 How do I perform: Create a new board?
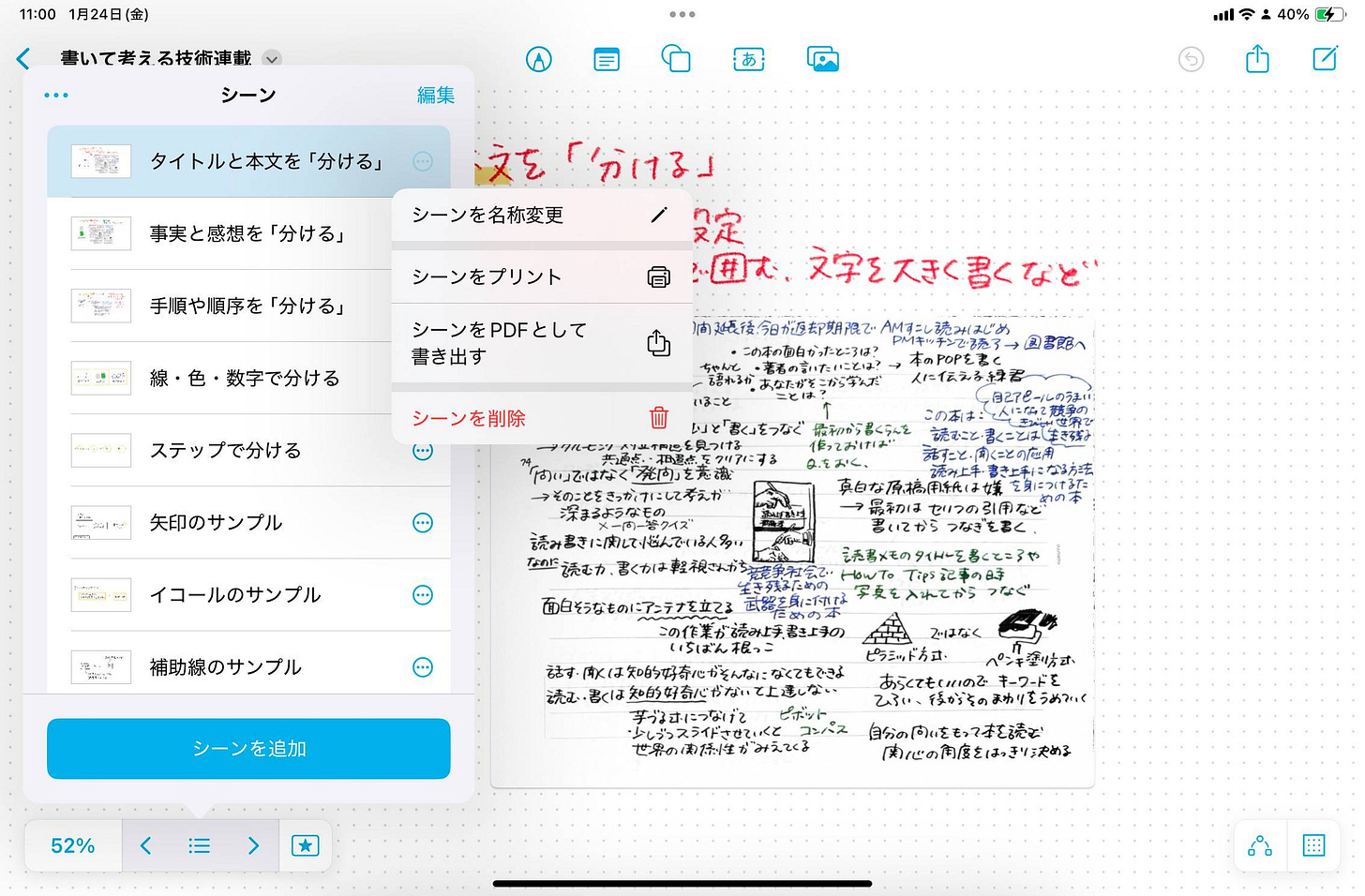pos(1325,59)
